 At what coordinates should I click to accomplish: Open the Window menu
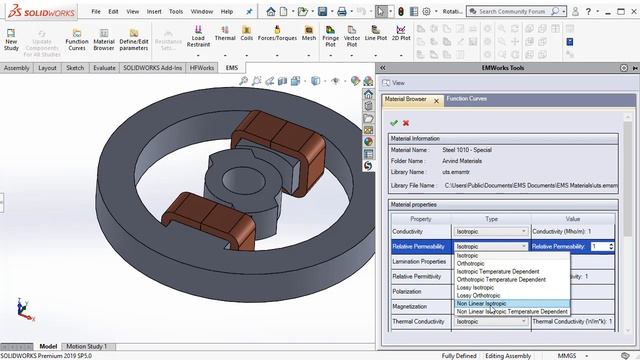pos(202,11)
